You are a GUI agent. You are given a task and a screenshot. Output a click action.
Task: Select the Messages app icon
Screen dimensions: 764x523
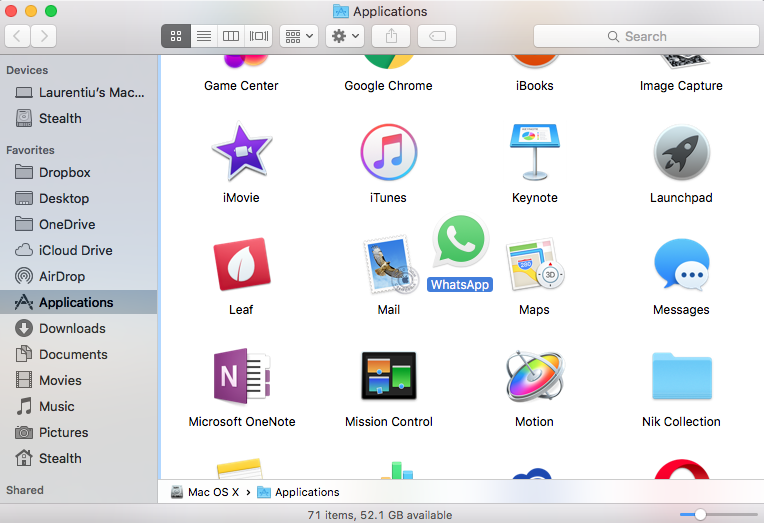[x=681, y=265]
